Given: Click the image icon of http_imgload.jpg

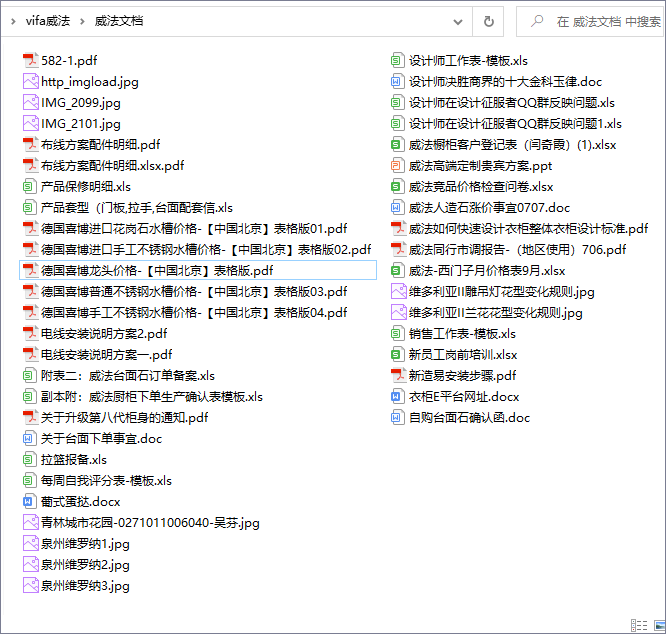Looking at the screenshot, I should (x=30, y=82).
